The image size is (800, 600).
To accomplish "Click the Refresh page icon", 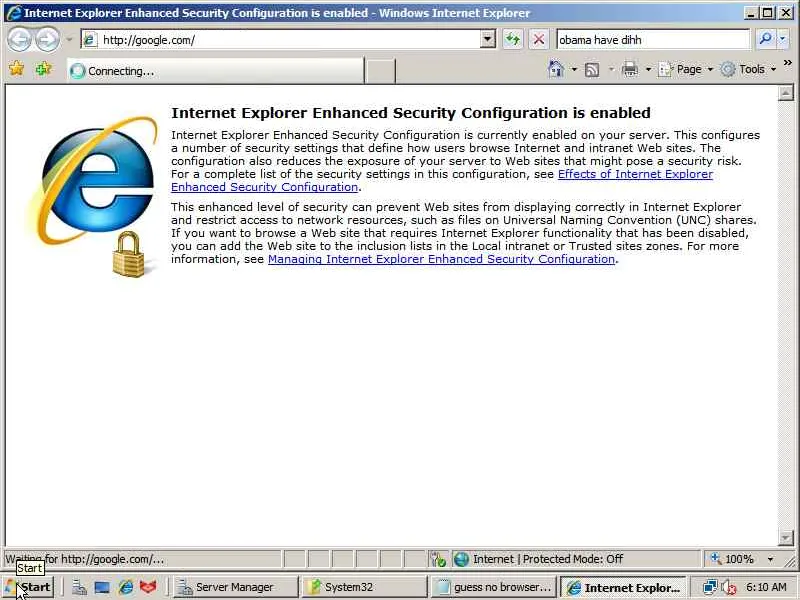I will pyautogui.click(x=512, y=39).
